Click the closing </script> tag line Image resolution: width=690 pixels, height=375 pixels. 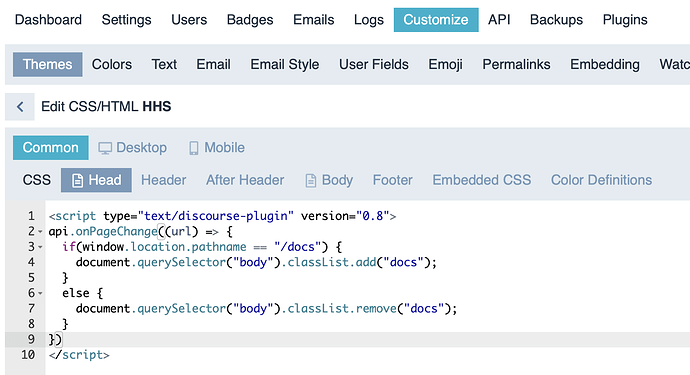[79, 355]
